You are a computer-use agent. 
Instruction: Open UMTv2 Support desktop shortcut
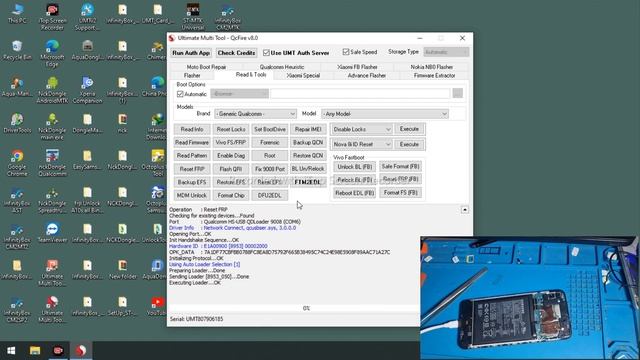click(x=87, y=17)
